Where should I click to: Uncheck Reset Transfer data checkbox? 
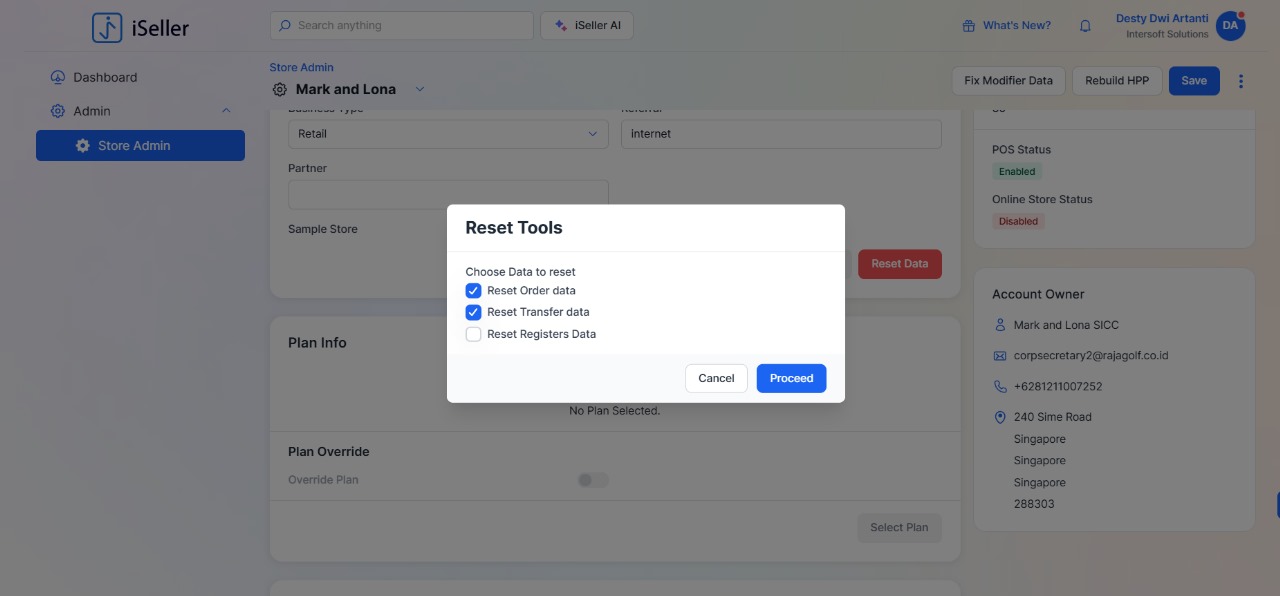(473, 312)
